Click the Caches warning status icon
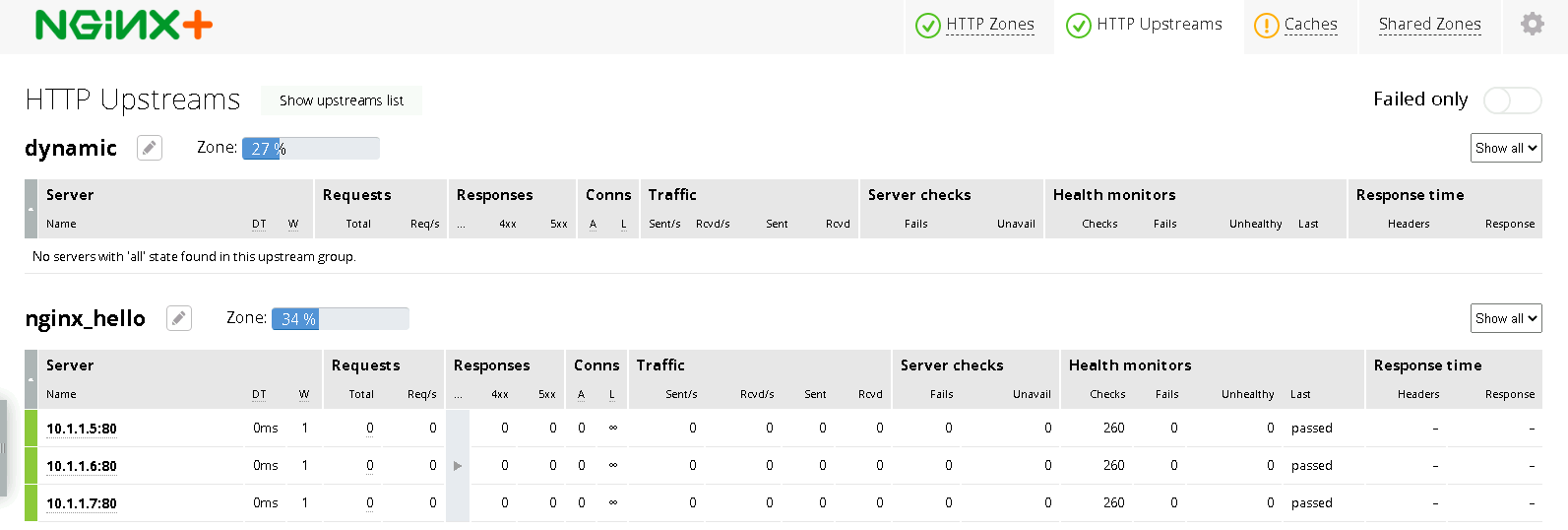 click(1266, 26)
